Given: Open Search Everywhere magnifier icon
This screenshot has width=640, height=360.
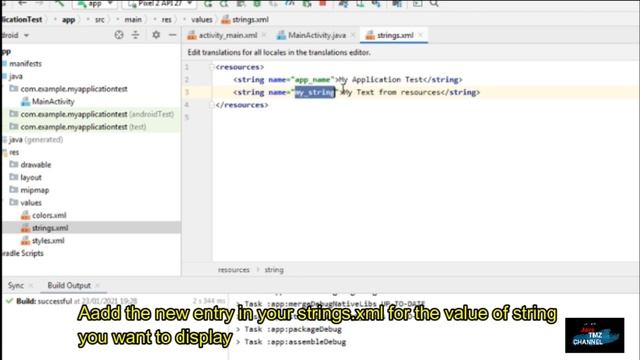Looking at the screenshot, I should [x=434, y=3].
